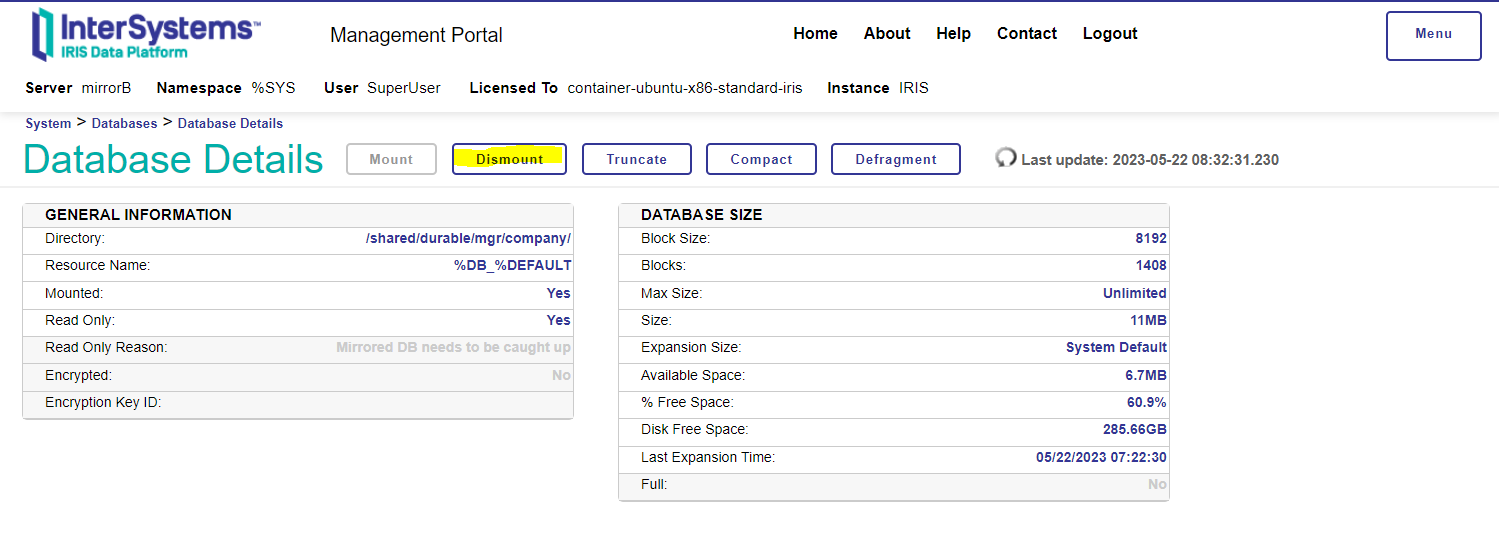
Task: Navigate to System breadcrumb
Action: point(48,124)
